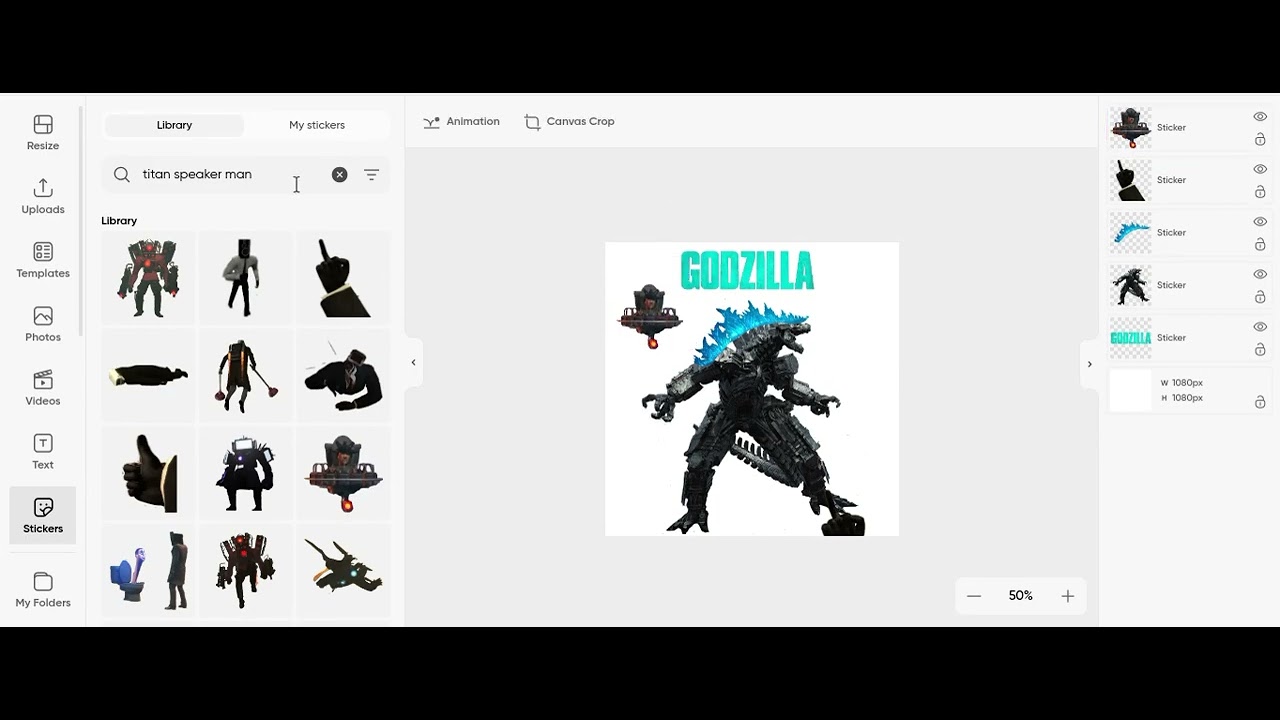Select the Godzilla monster layer thumbnail

(x=1131, y=285)
